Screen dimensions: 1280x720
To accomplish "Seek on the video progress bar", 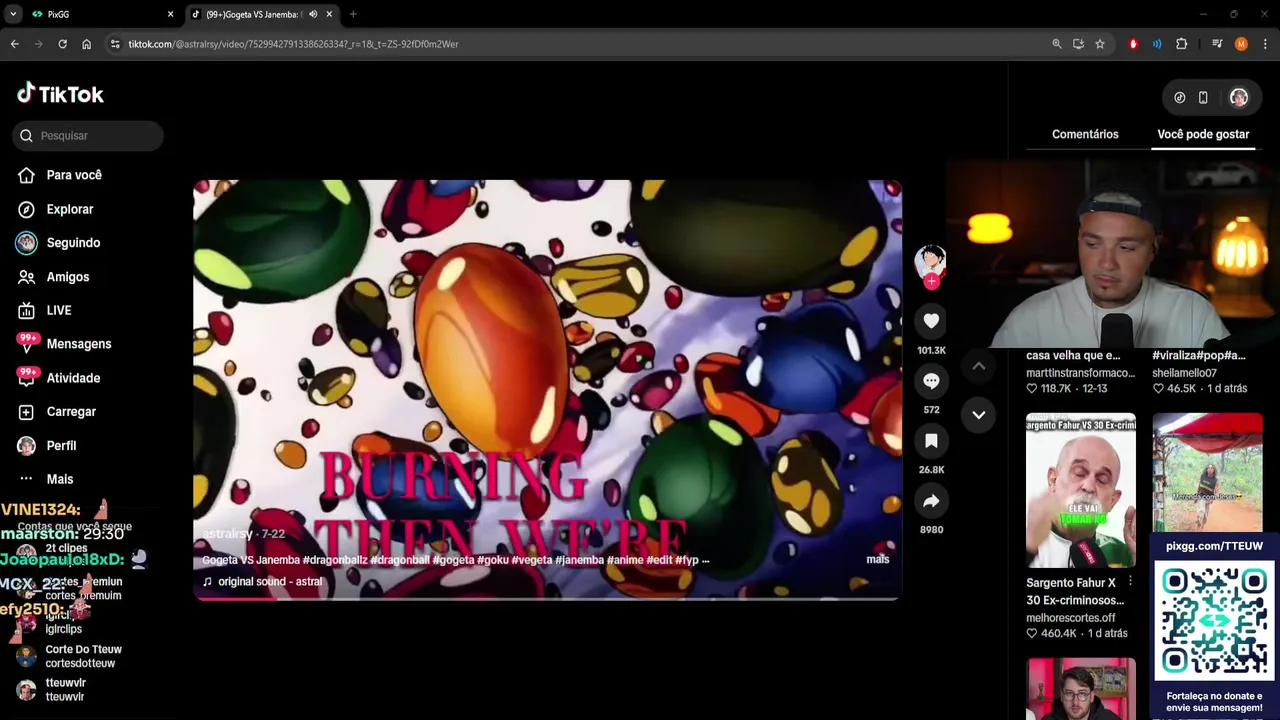I will click(x=547, y=598).
